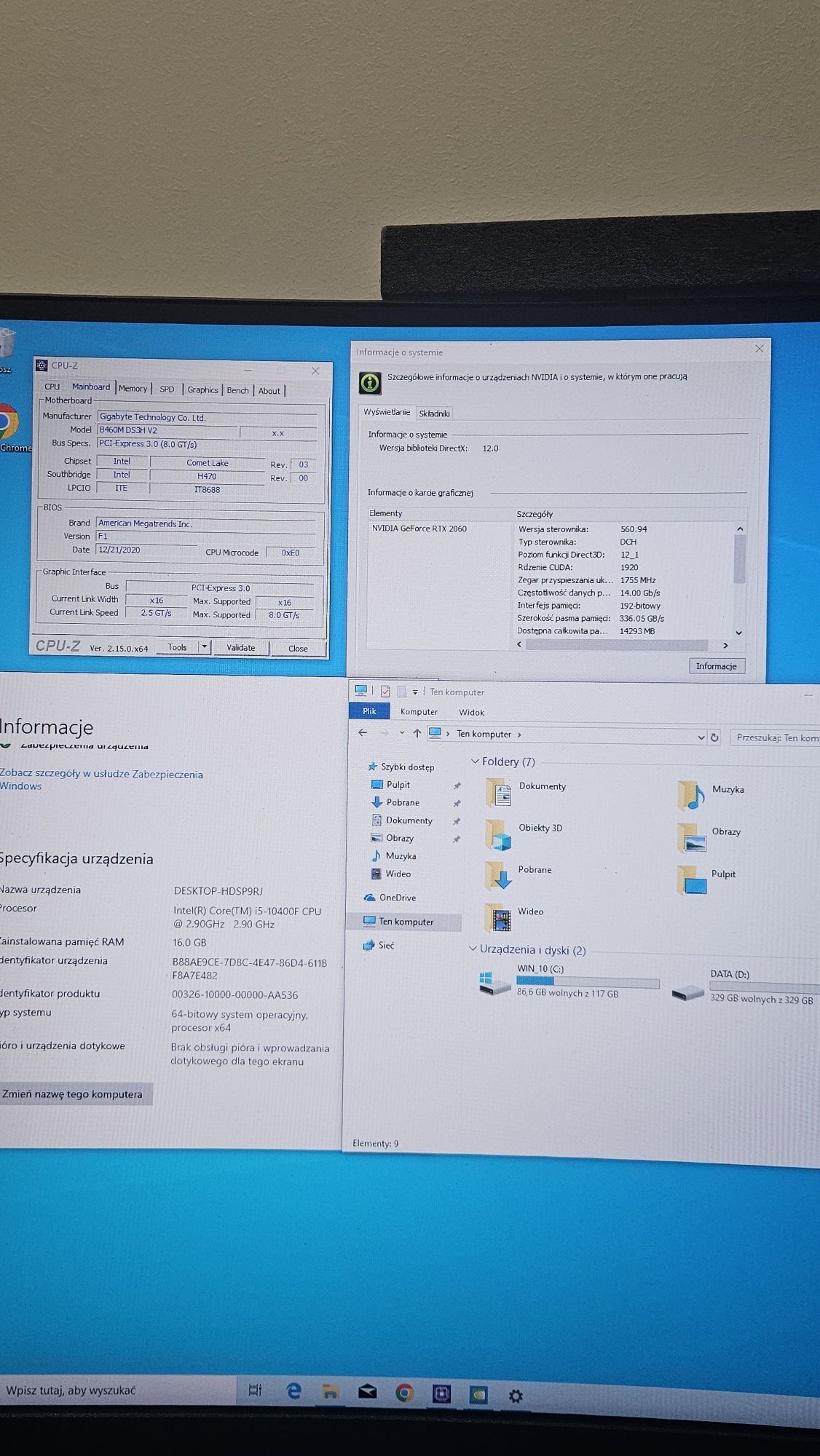Open the CPU-Z taskbar icon
Viewport: 820px width, 1456px height.
point(441,1394)
